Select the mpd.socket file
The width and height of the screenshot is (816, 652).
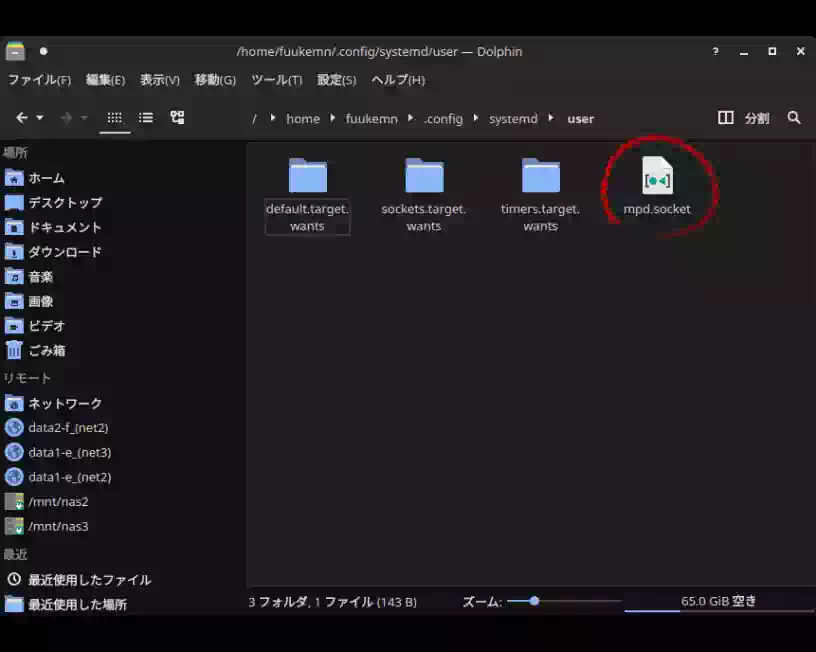coord(657,186)
